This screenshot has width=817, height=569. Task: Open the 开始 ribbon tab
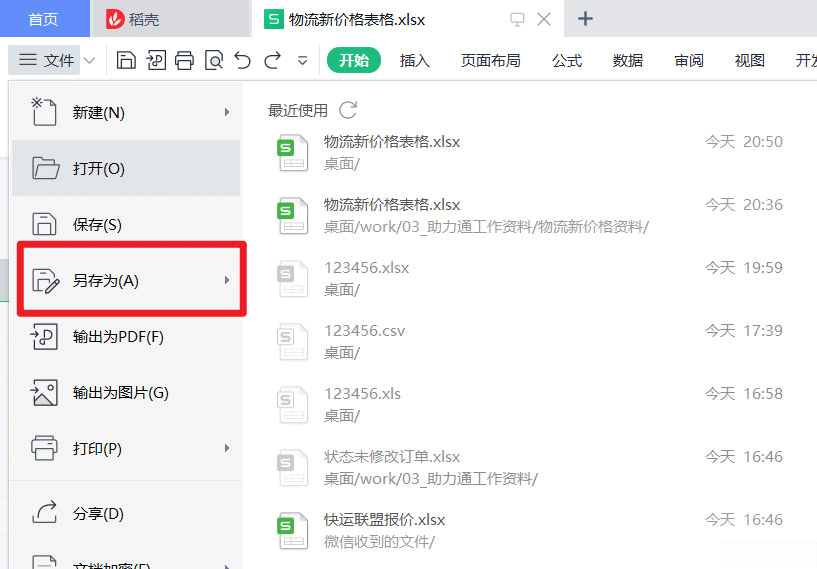[354, 60]
